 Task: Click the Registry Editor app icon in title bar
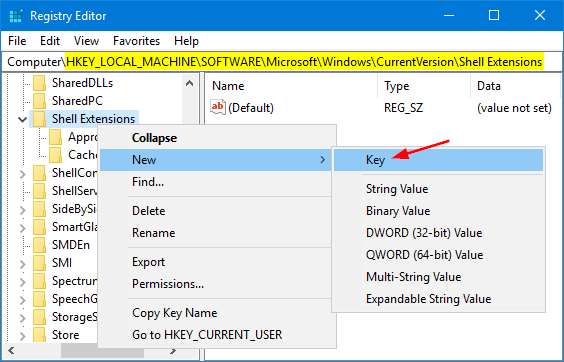pyautogui.click(x=16, y=16)
